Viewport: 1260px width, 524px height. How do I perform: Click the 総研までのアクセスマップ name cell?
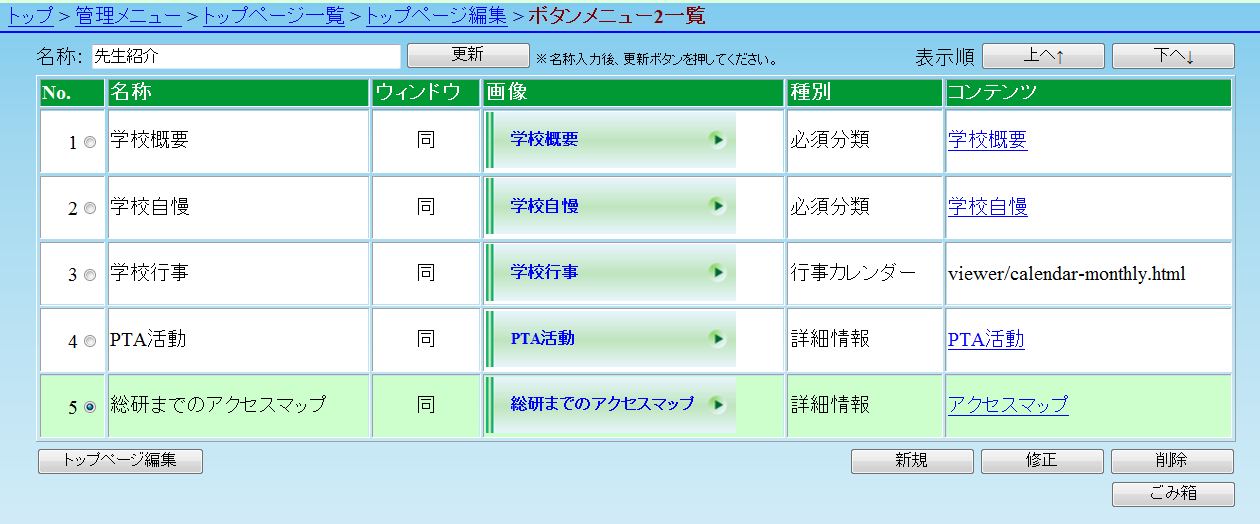click(238, 405)
